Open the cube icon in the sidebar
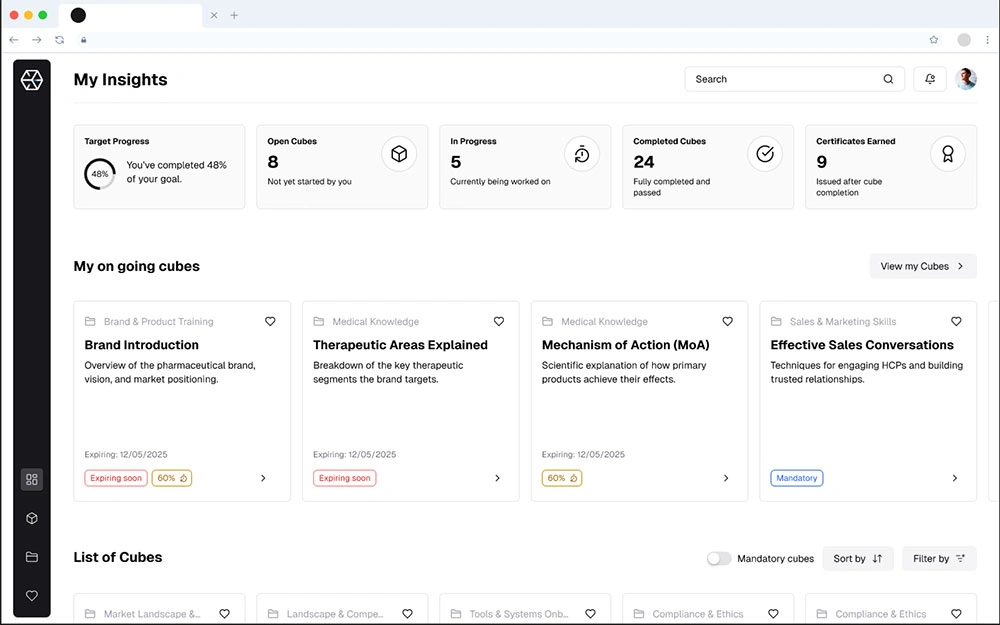 [x=32, y=518]
